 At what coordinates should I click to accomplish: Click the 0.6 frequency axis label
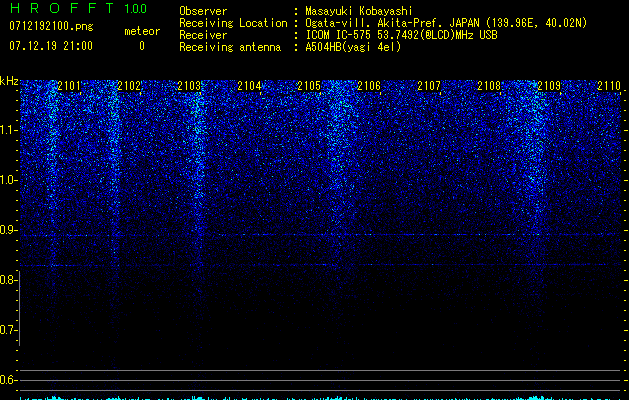click(x=8, y=380)
